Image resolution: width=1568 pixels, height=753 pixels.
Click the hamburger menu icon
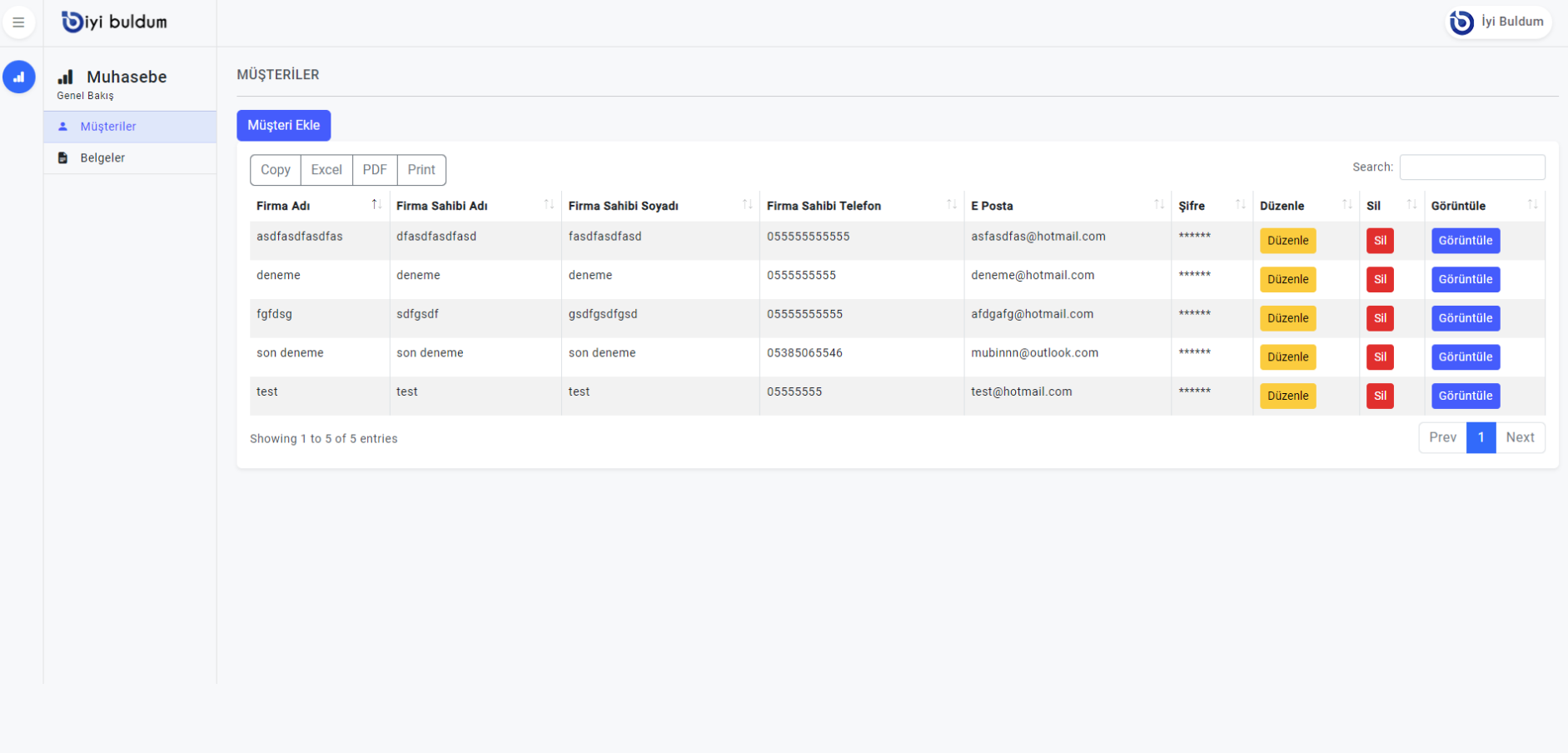click(x=18, y=22)
